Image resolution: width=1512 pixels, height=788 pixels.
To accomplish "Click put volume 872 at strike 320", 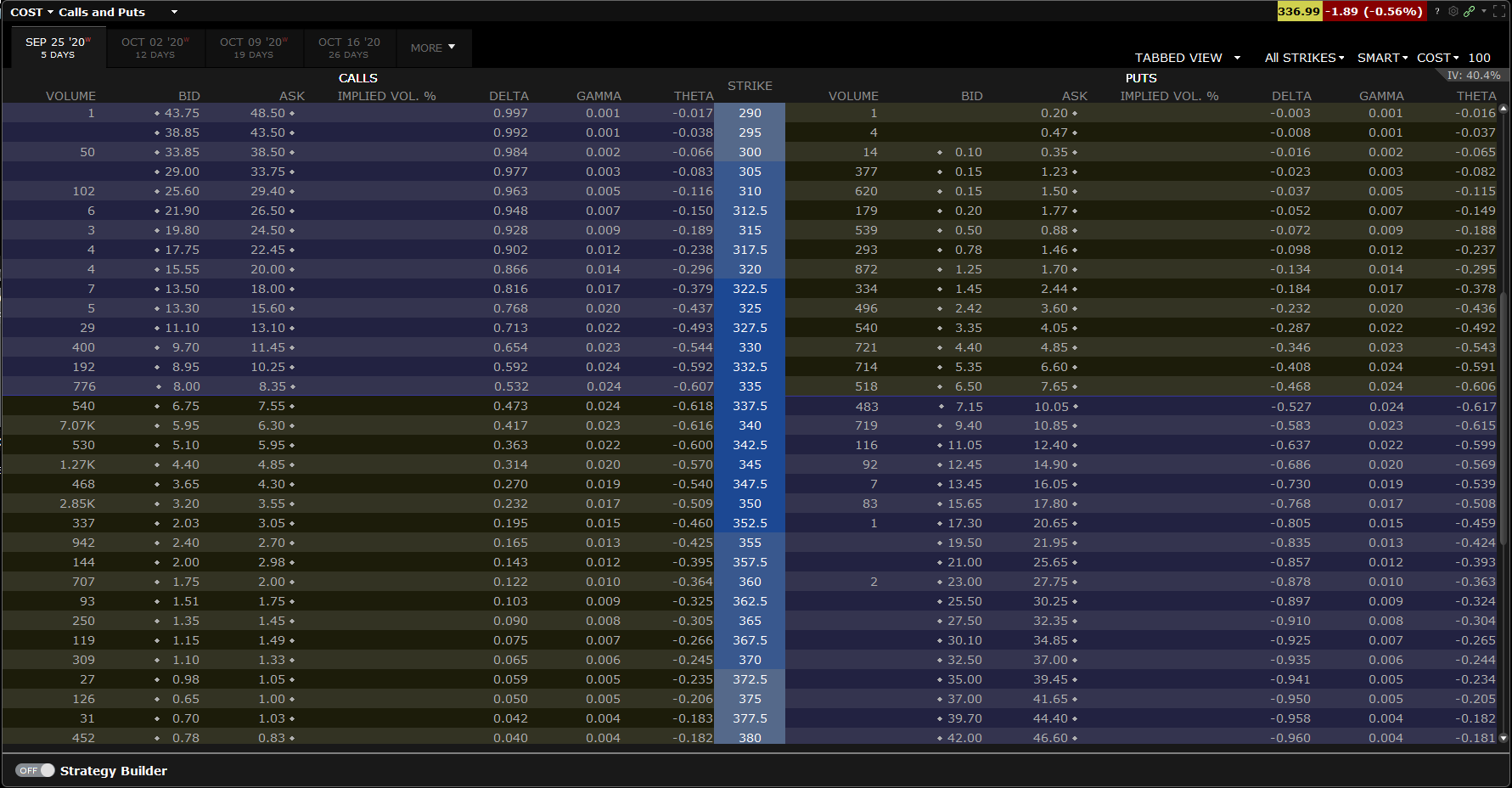I will 866,269.
